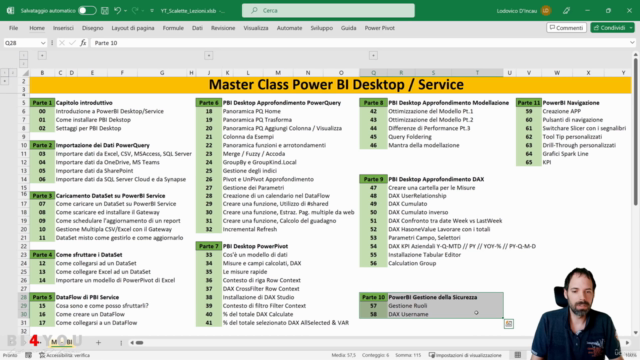640x360 pixels.
Task: Switch to the Inserisci ribbon tab
Action: pos(63,28)
